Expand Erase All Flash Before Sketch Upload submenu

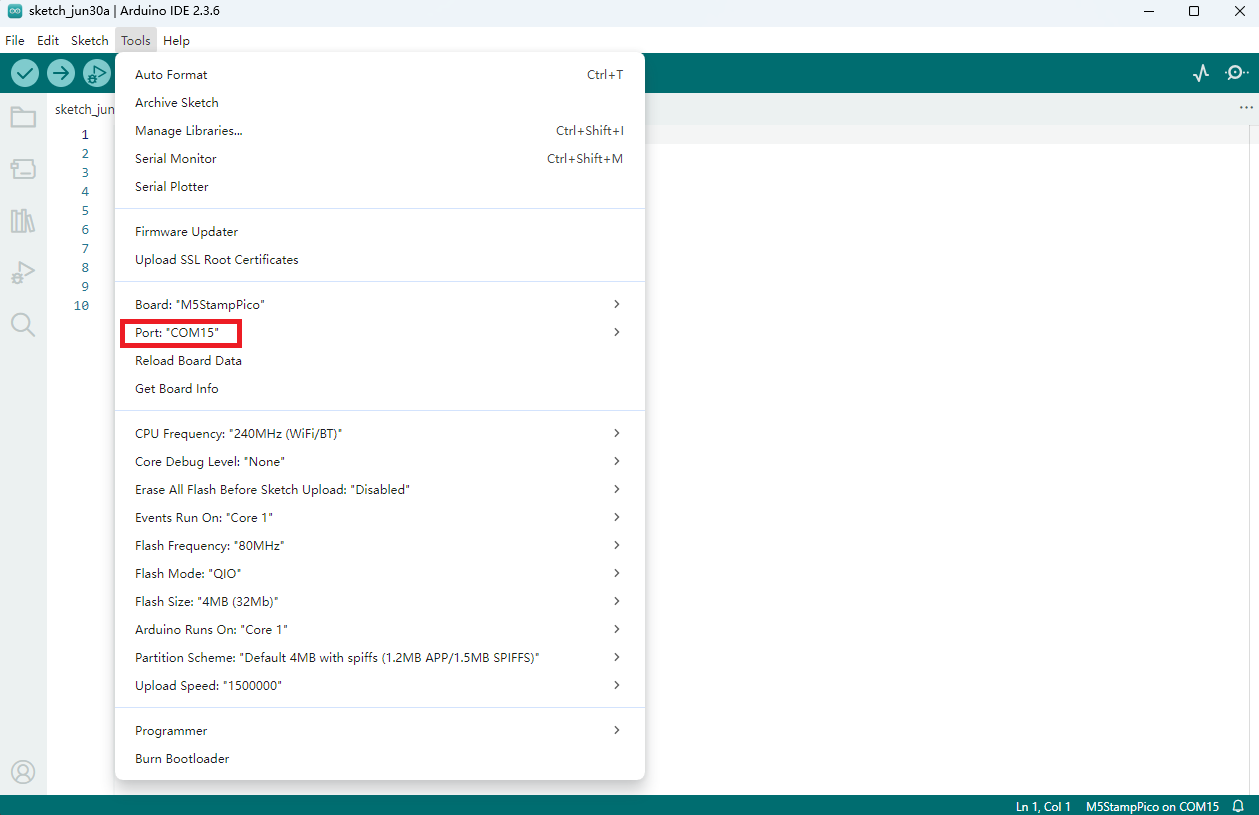tap(380, 489)
